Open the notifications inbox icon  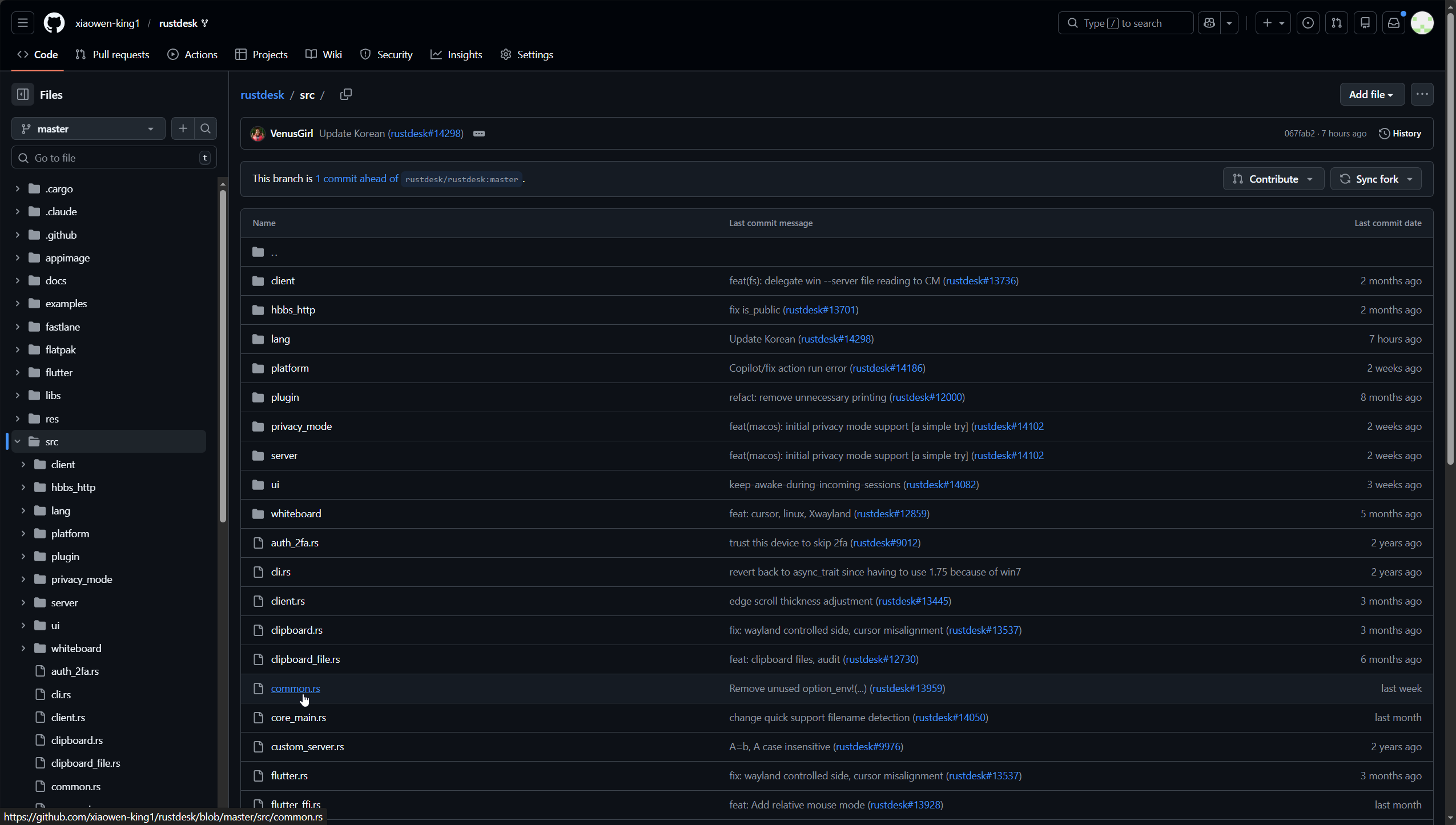coord(1393,23)
